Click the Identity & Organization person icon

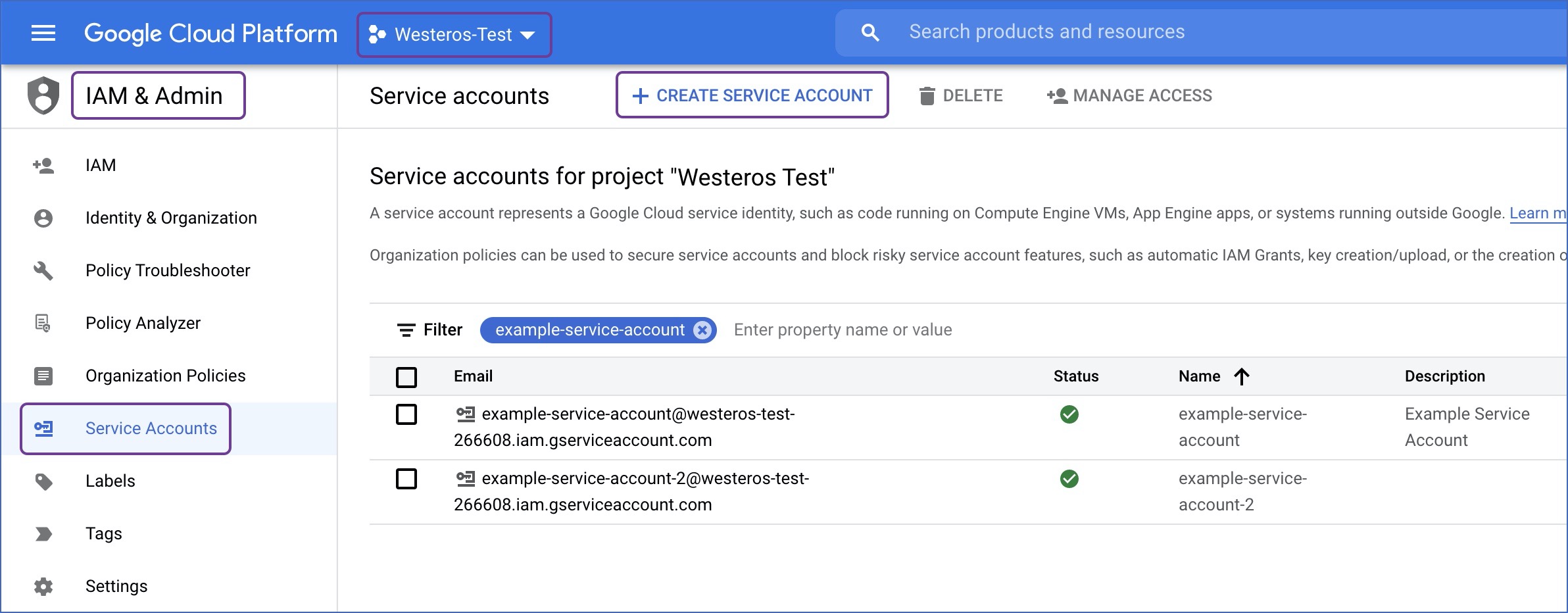43,218
